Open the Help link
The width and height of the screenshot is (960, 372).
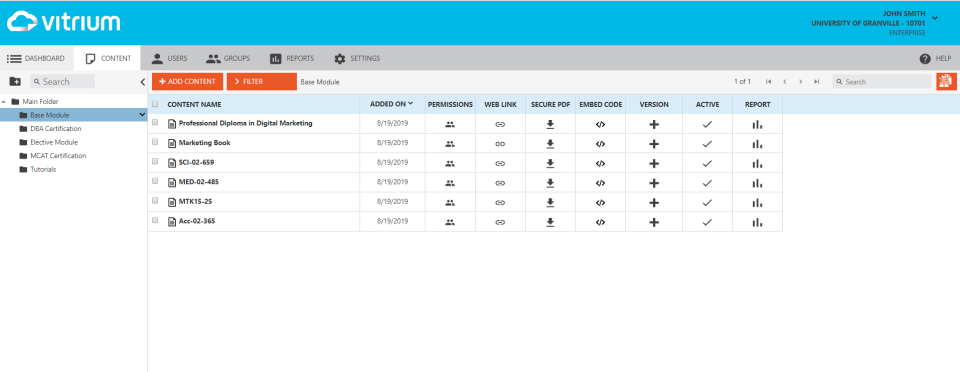936,59
